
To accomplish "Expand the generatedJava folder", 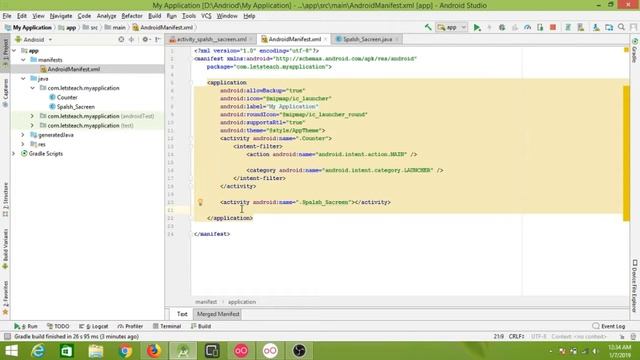I will pyautogui.click(x=23, y=135).
